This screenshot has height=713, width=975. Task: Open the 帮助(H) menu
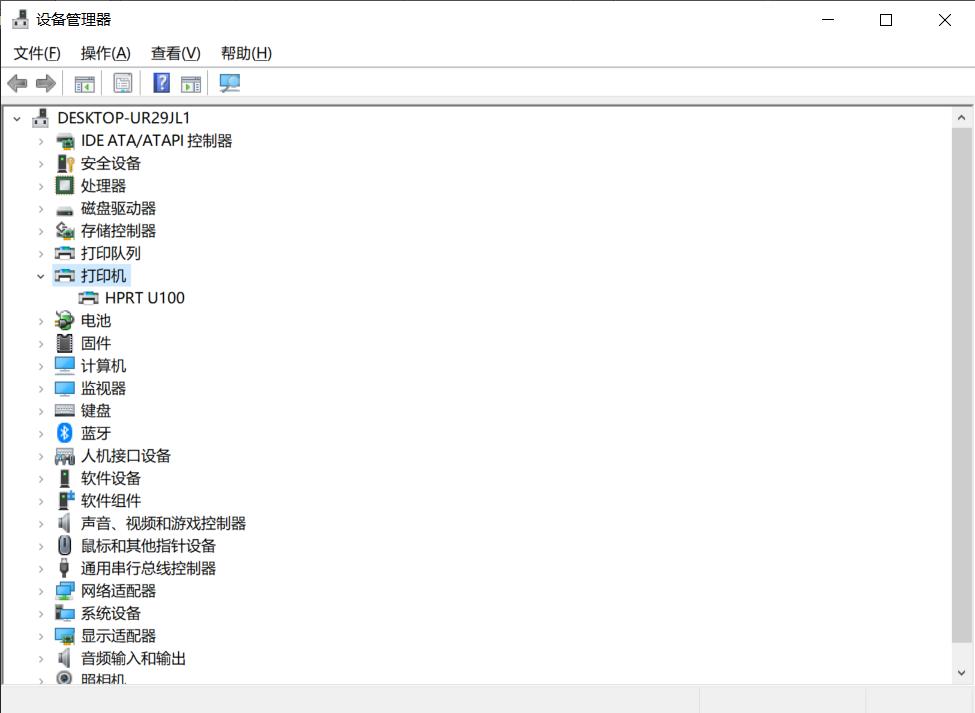pos(246,53)
